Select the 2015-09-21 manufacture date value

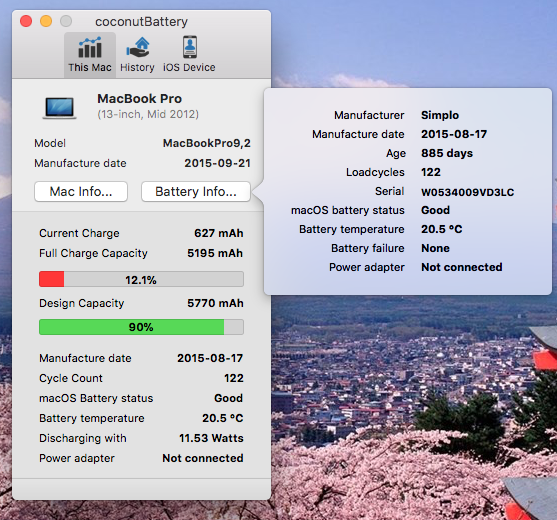tap(217, 163)
